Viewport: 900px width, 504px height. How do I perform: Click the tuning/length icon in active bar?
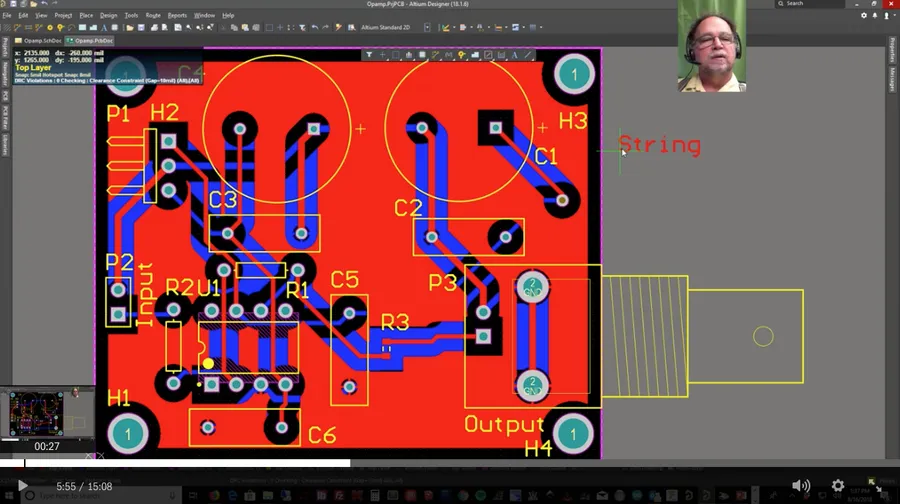point(448,55)
